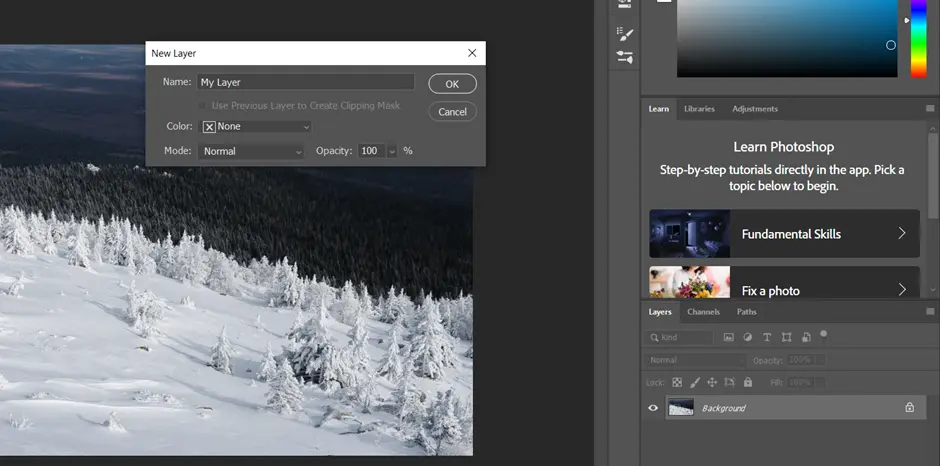Select the Layers tab

pyautogui.click(x=659, y=312)
